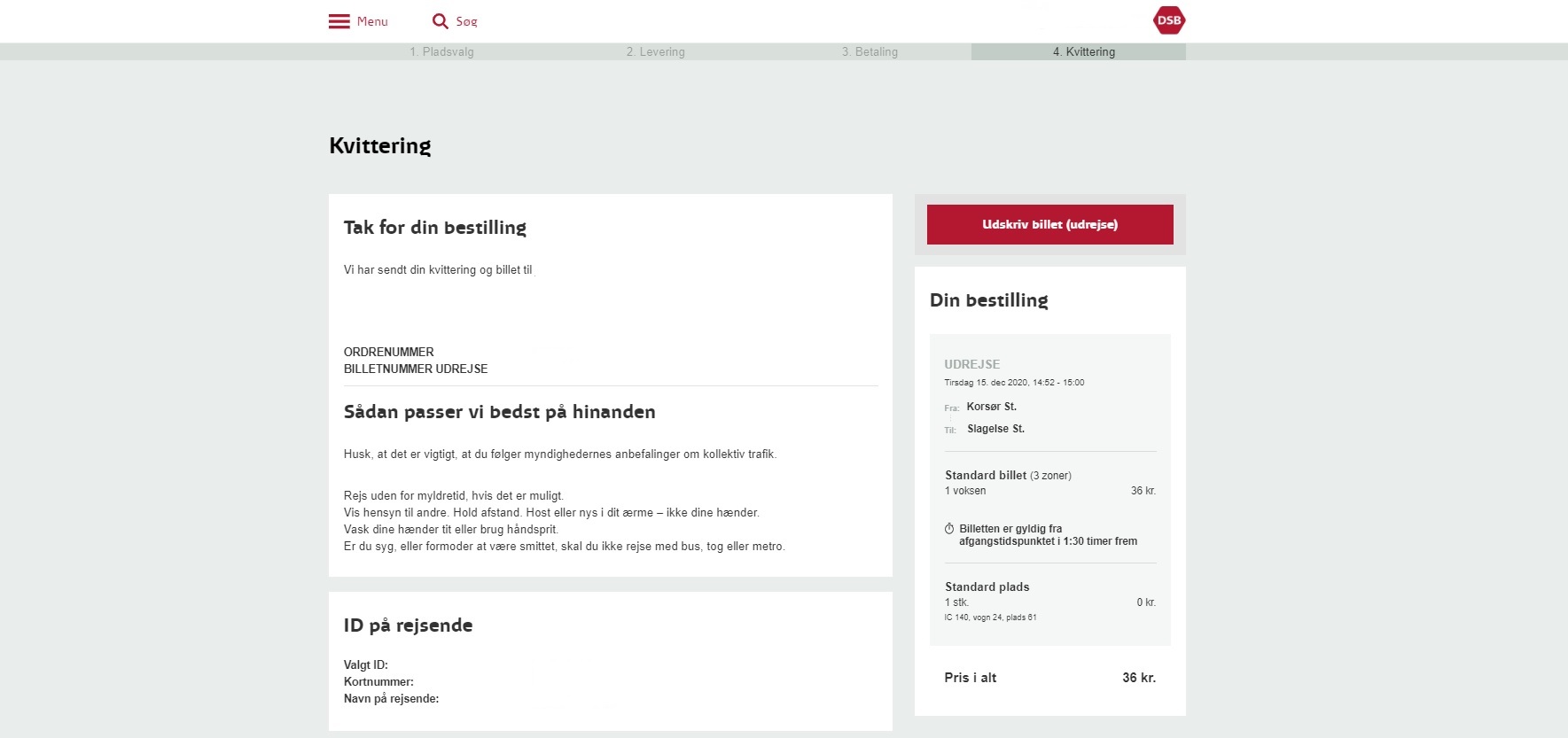The image size is (1568, 738).
Task: Click the Valgt ID label
Action: pyautogui.click(x=365, y=664)
